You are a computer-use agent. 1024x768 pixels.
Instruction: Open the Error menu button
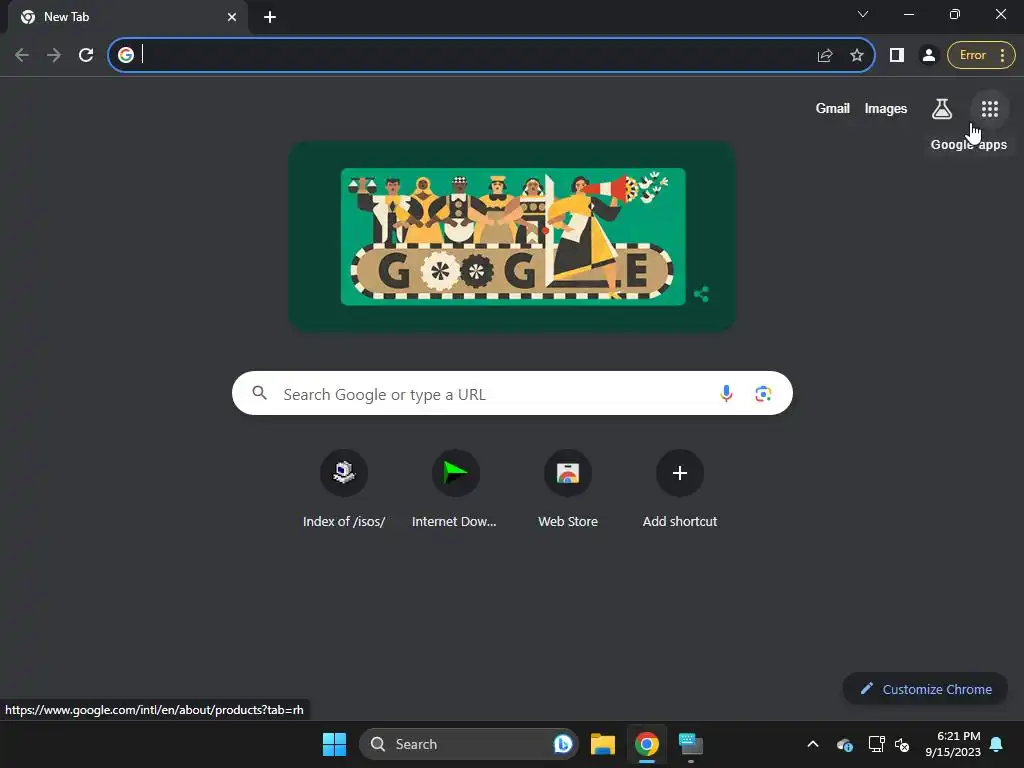982,56
